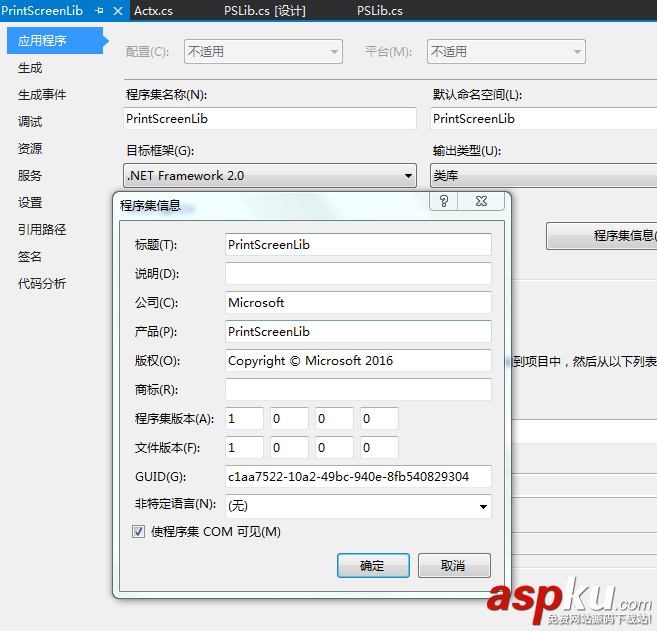Open the 生成 settings page
This screenshot has height=631, width=657.
pos(30,67)
